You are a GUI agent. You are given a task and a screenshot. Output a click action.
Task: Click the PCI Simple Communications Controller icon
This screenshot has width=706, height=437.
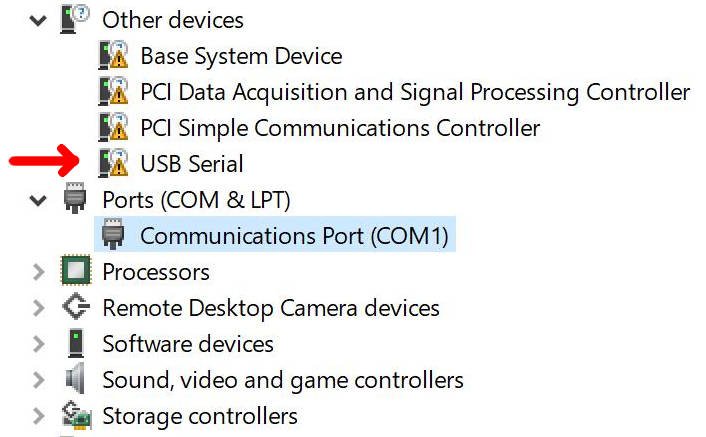[x=114, y=128]
